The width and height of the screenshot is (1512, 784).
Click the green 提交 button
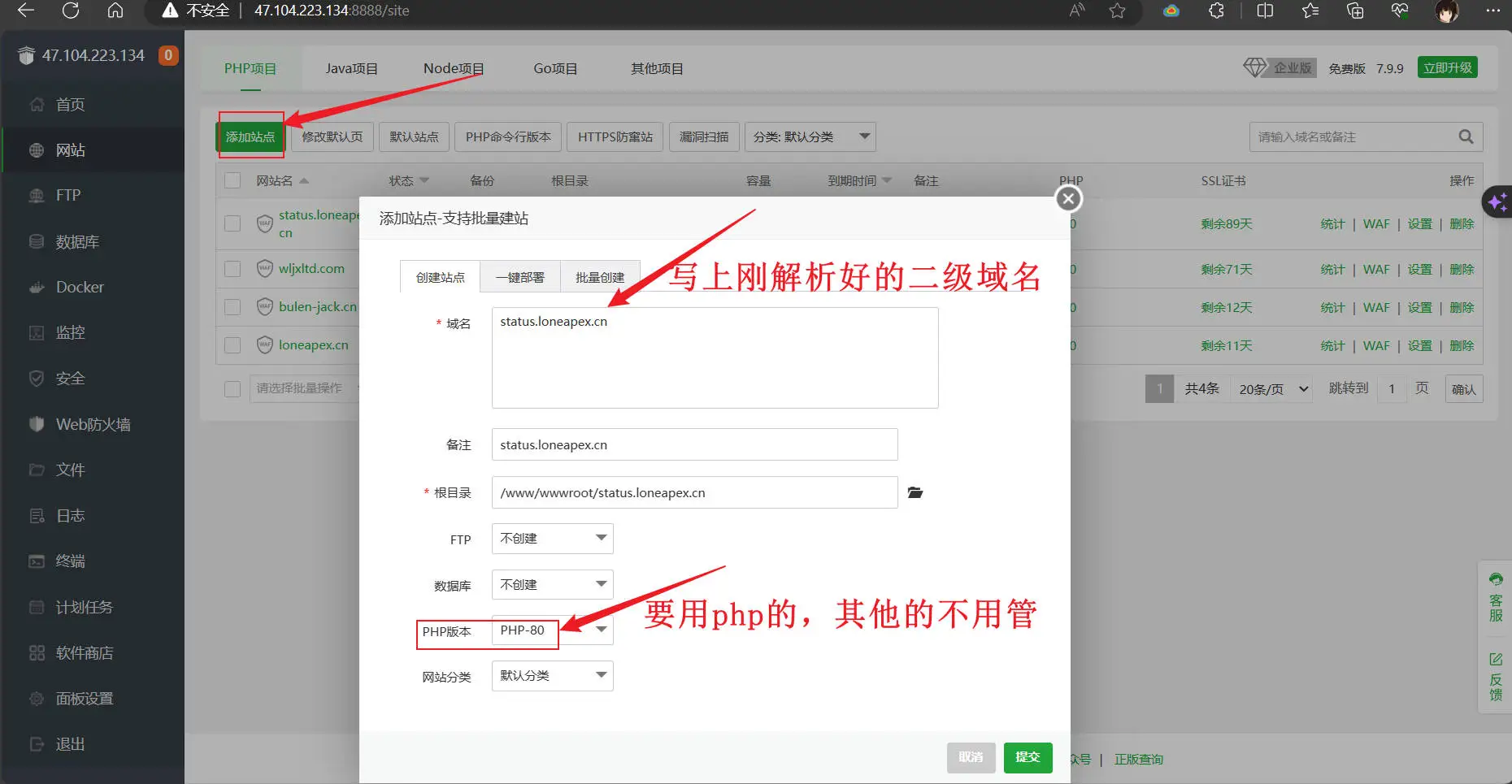pos(1028,757)
